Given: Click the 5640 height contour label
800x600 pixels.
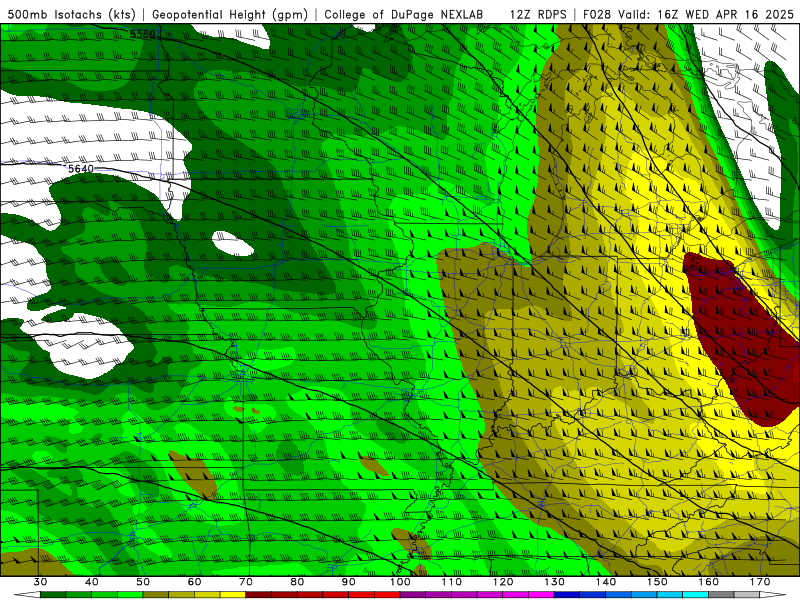Looking at the screenshot, I should 81,169.
